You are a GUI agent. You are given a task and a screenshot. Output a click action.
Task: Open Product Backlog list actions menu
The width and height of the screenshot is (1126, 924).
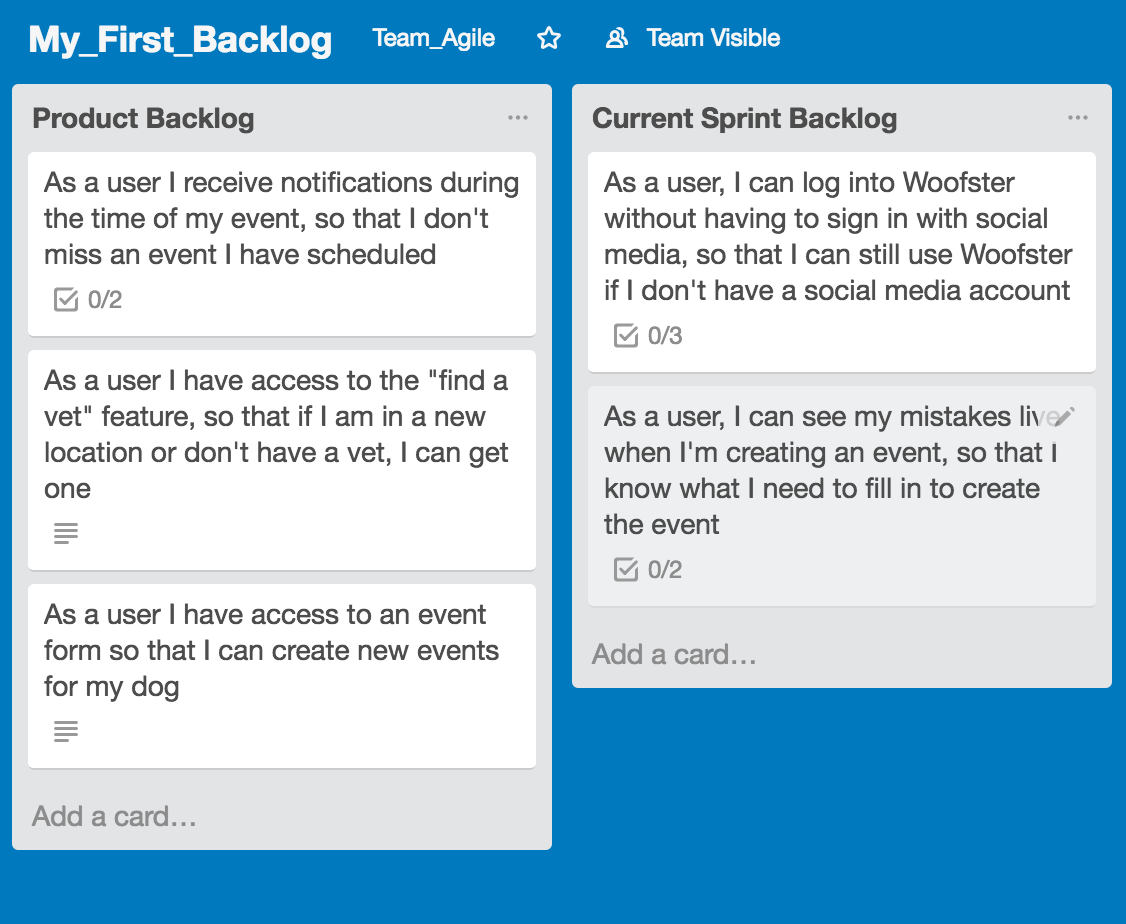pos(517,118)
